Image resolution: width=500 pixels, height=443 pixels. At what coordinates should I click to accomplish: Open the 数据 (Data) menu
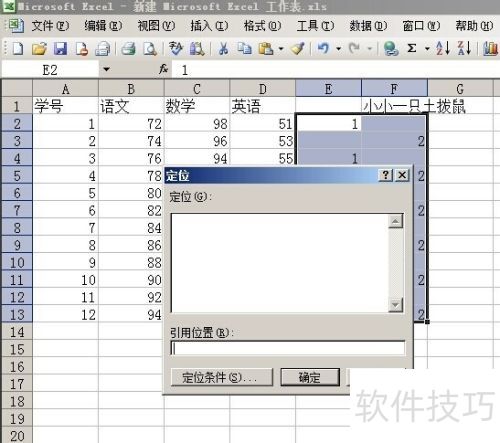pos(368,26)
